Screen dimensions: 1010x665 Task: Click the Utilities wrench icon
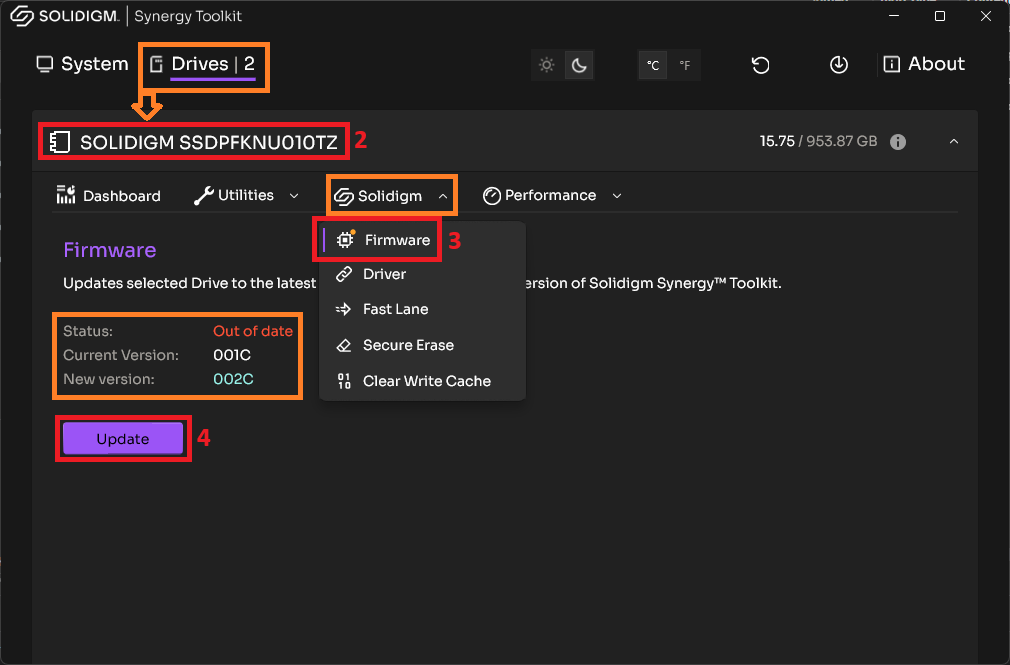(204, 195)
